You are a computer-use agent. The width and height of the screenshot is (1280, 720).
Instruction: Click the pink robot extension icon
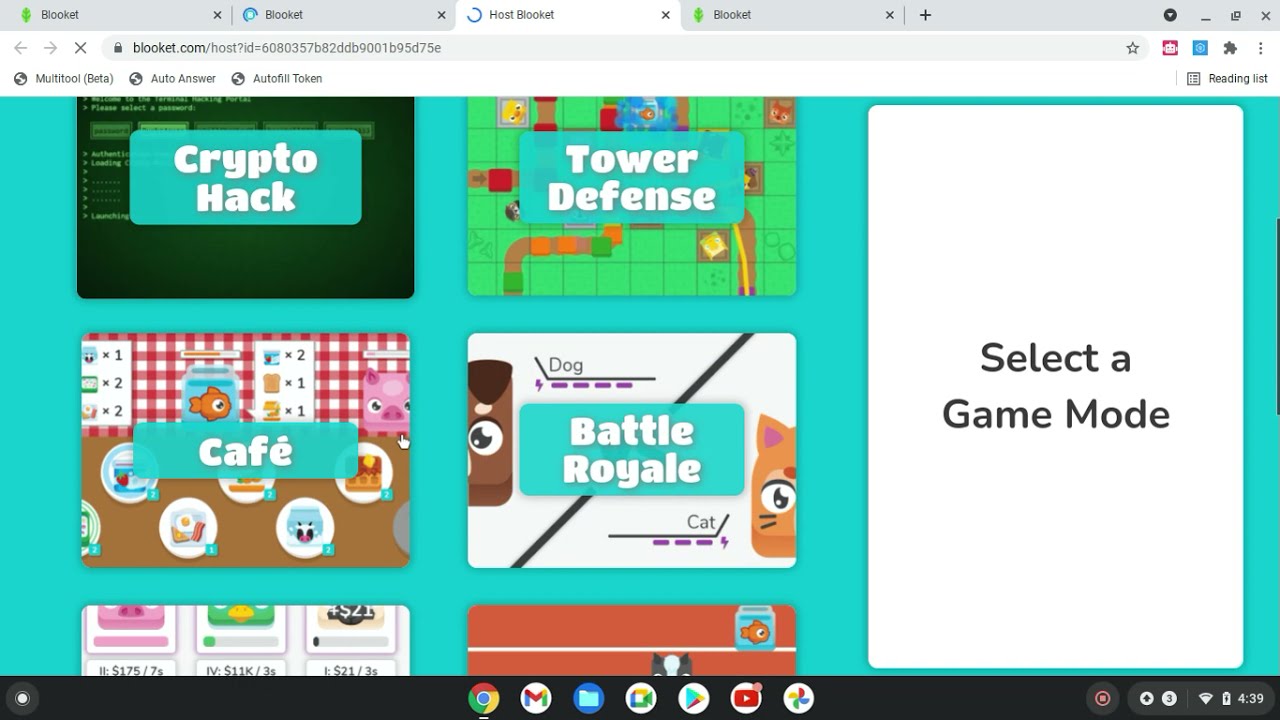point(1169,48)
